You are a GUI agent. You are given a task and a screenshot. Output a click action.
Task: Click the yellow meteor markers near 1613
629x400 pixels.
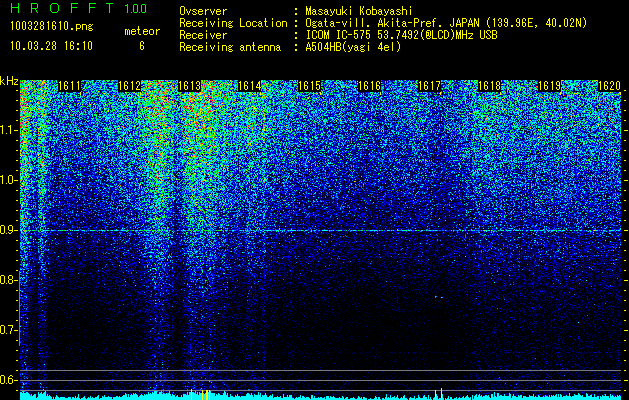201,394
